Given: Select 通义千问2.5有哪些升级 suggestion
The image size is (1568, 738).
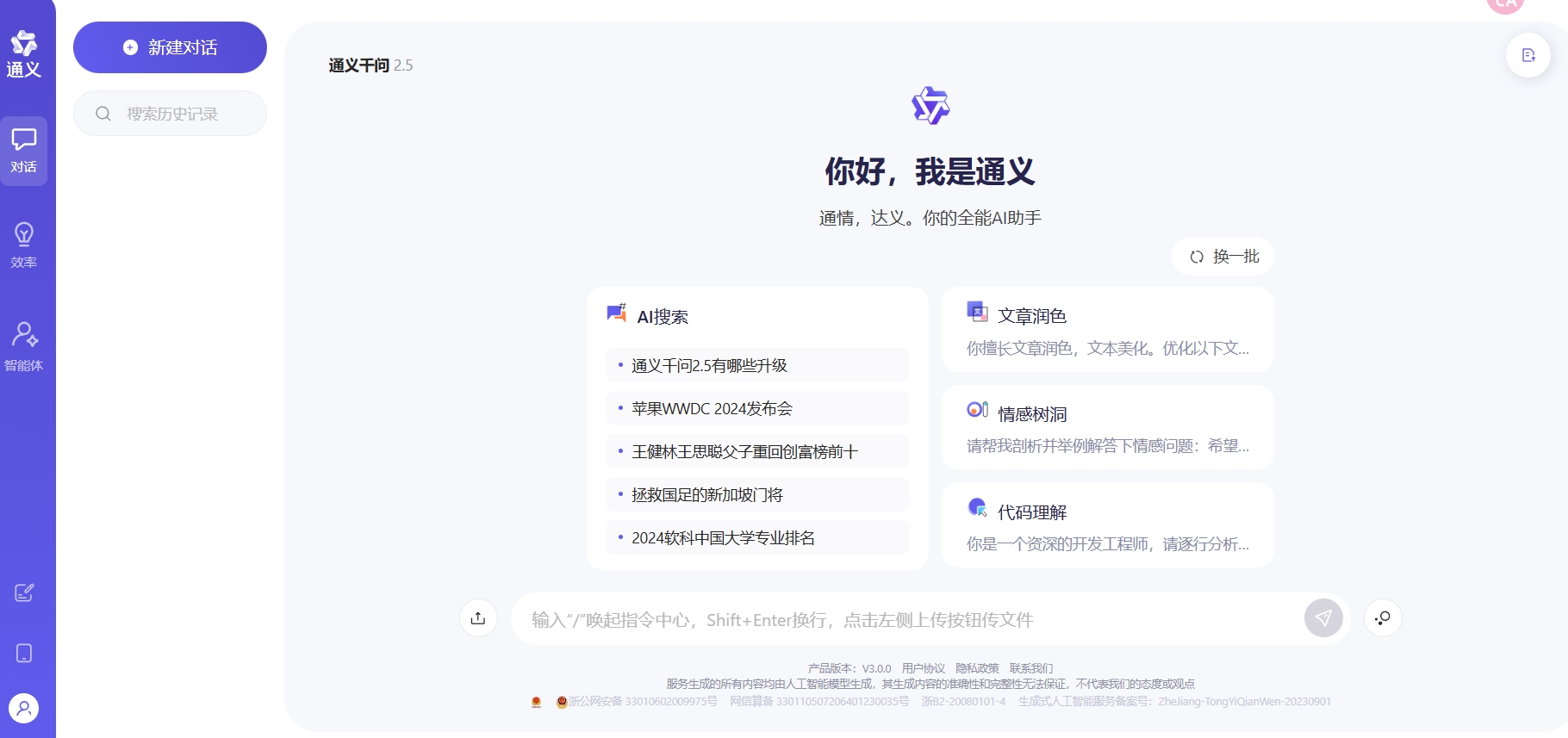Looking at the screenshot, I should coord(757,365).
